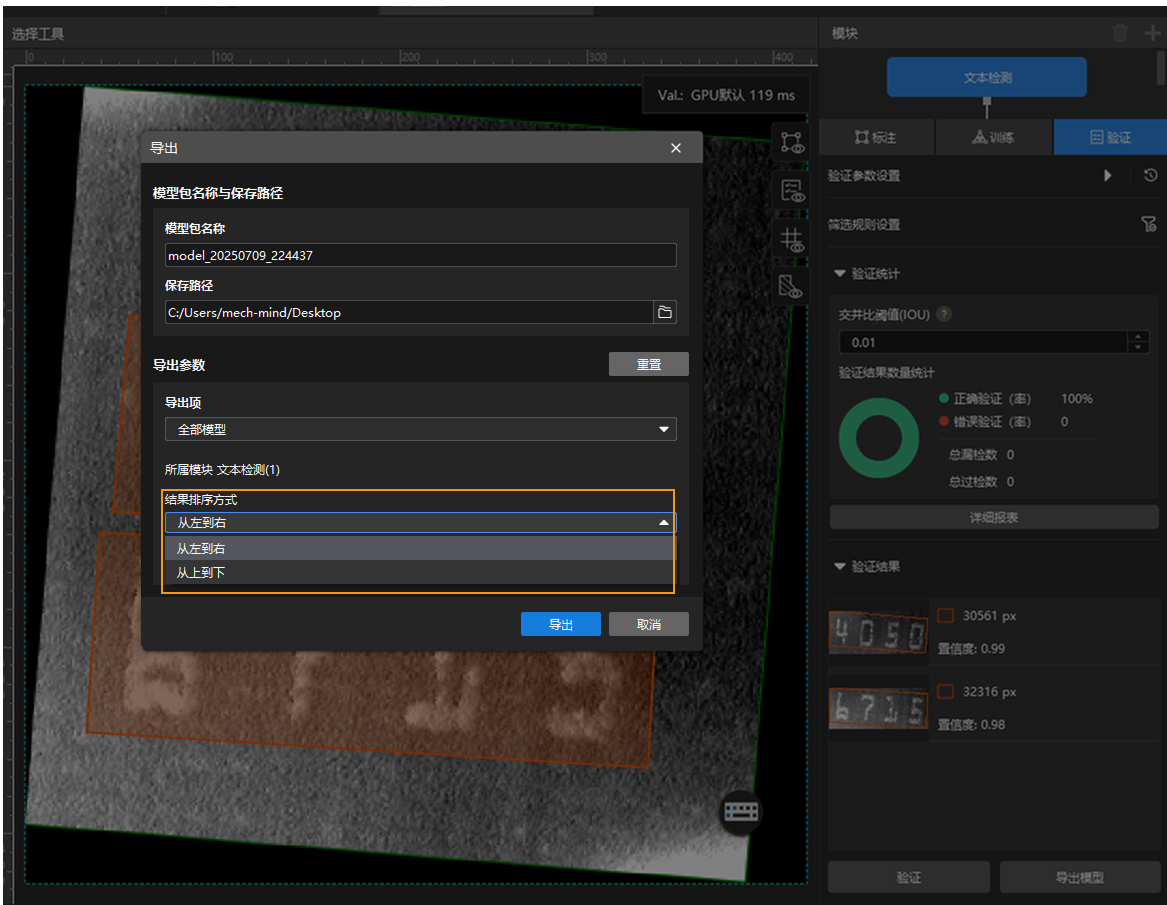Click the blue 导出 button

point(560,624)
